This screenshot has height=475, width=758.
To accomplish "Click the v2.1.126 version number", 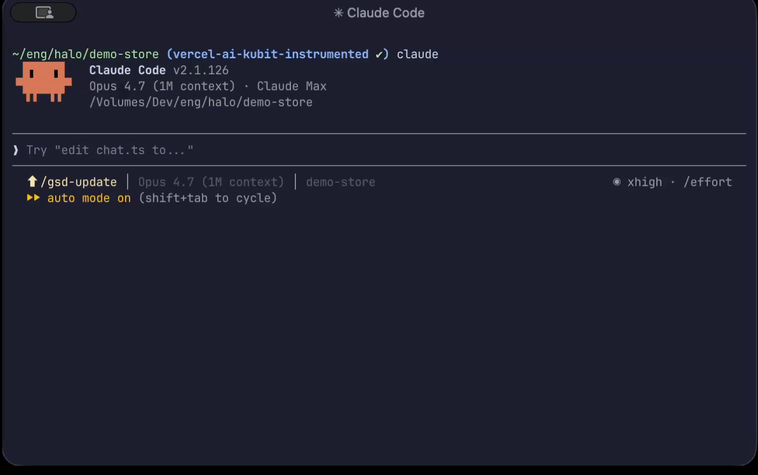I will coord(201,70).
